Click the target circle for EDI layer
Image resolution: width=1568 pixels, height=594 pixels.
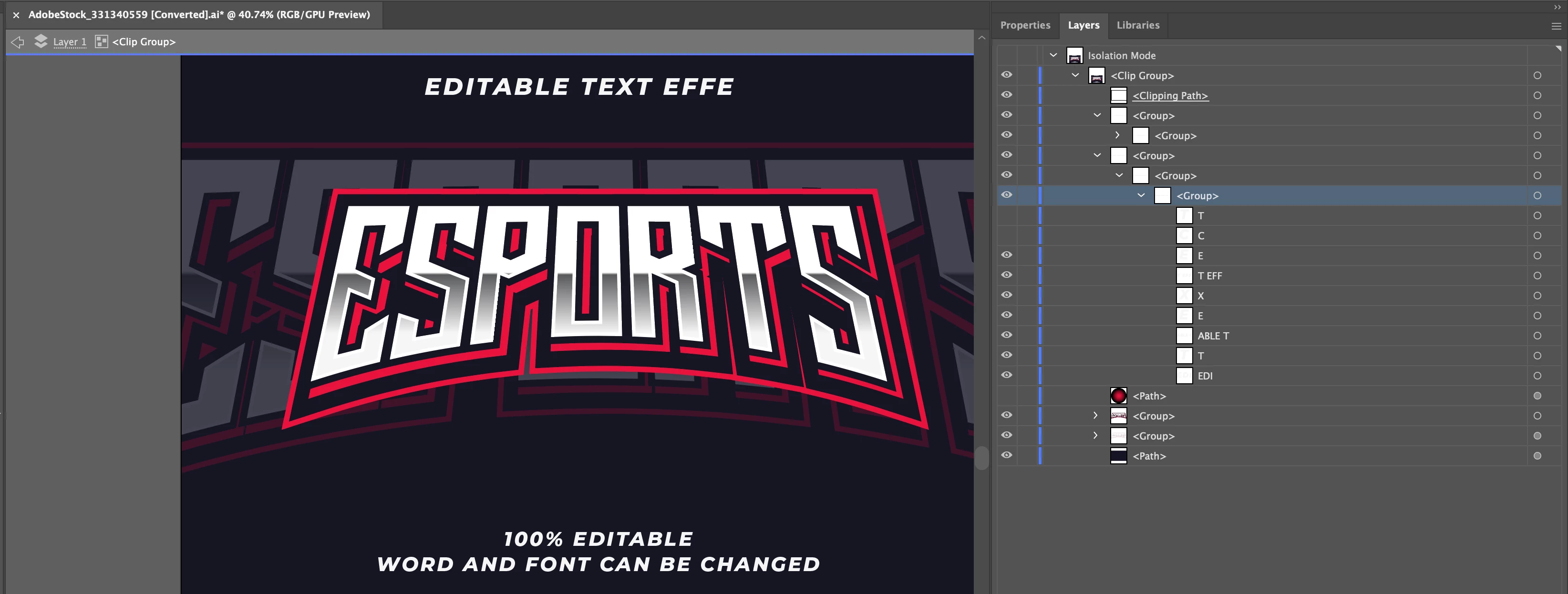[1537, 376]
